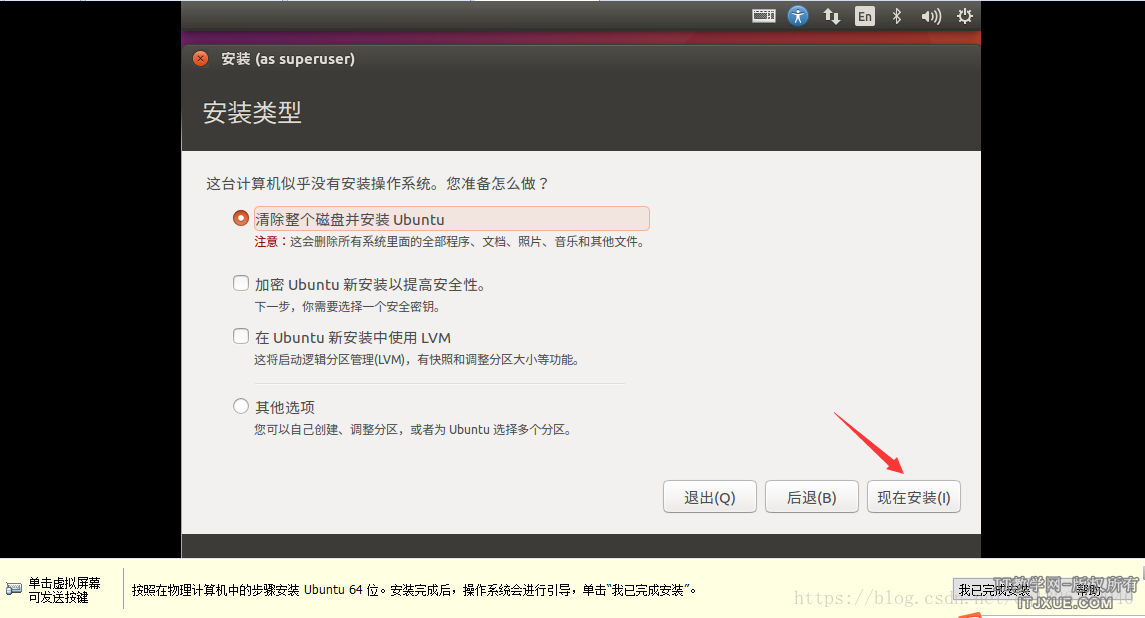1145x618 pixels.
Task: Click the 现在安装(I) button
Action: click(x=913, y=497)
